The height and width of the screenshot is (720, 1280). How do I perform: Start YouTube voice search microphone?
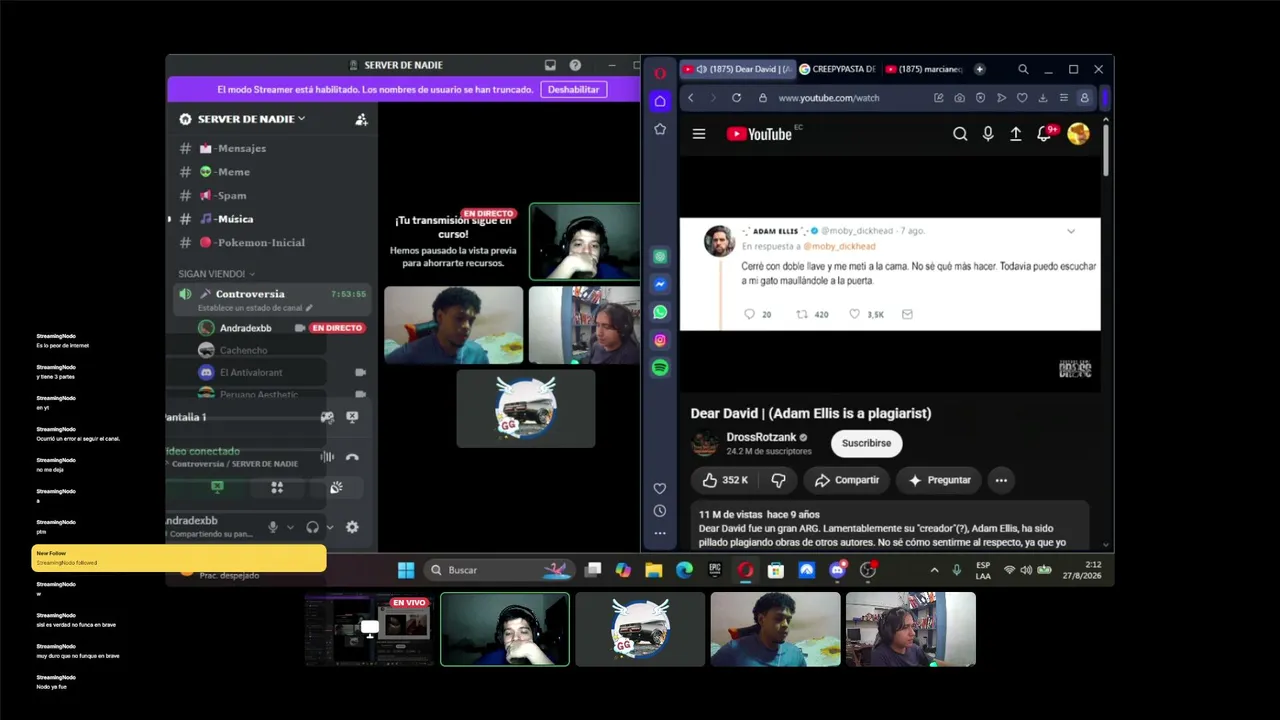[988, 134]
